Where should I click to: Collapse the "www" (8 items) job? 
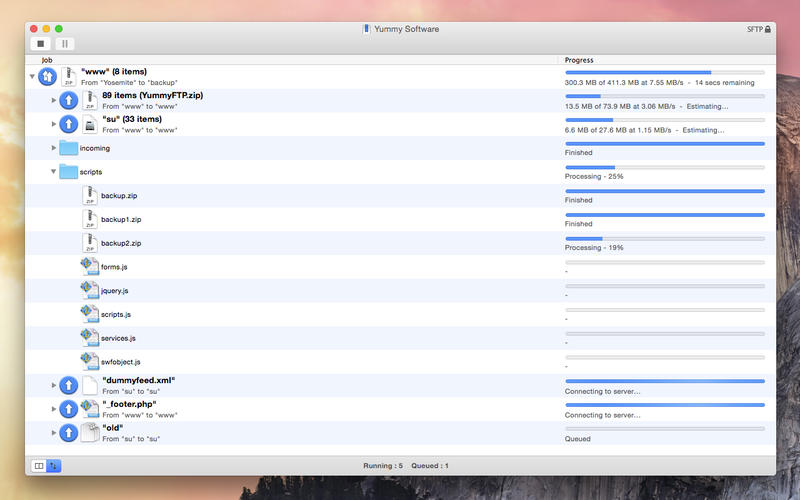(32, 76)
